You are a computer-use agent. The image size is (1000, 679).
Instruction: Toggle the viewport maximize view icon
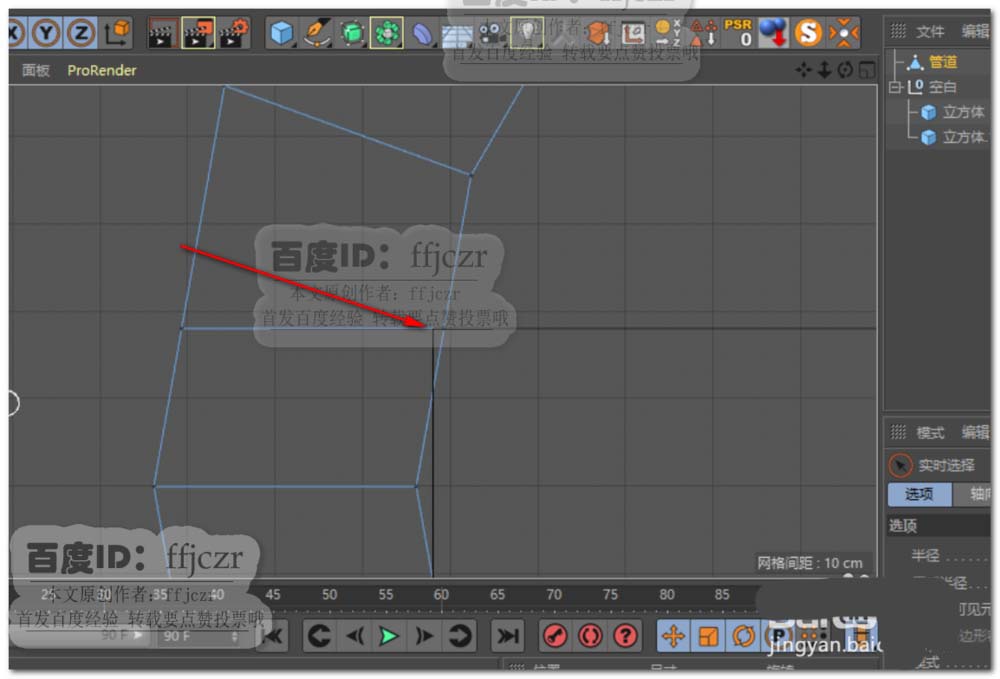tap(867, 70)
